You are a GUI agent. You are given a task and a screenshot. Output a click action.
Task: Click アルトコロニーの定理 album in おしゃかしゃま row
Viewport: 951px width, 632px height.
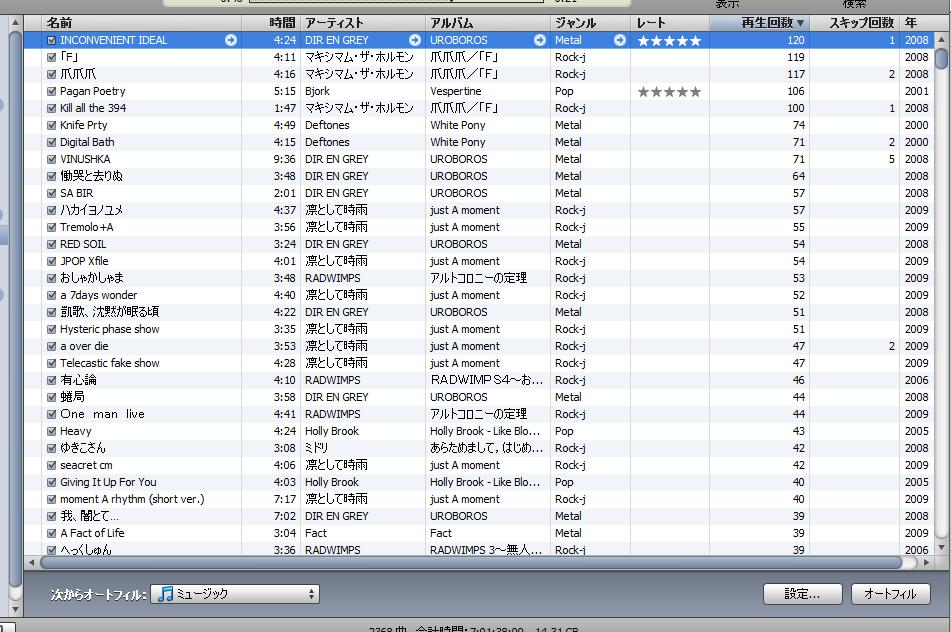(x=479, y=278)
